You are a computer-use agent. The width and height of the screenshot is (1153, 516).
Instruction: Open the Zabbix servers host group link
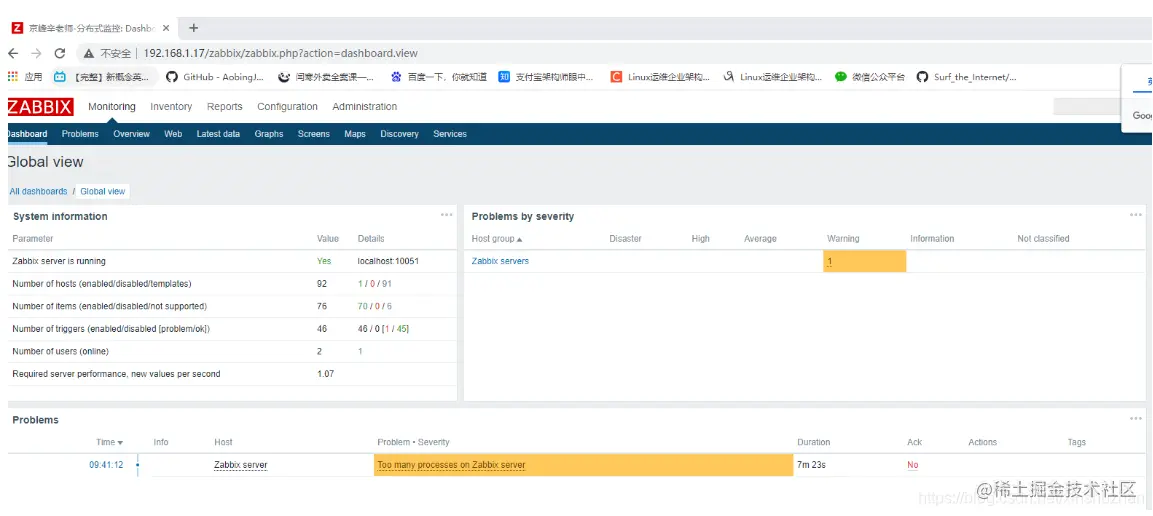tap(500, 261)
